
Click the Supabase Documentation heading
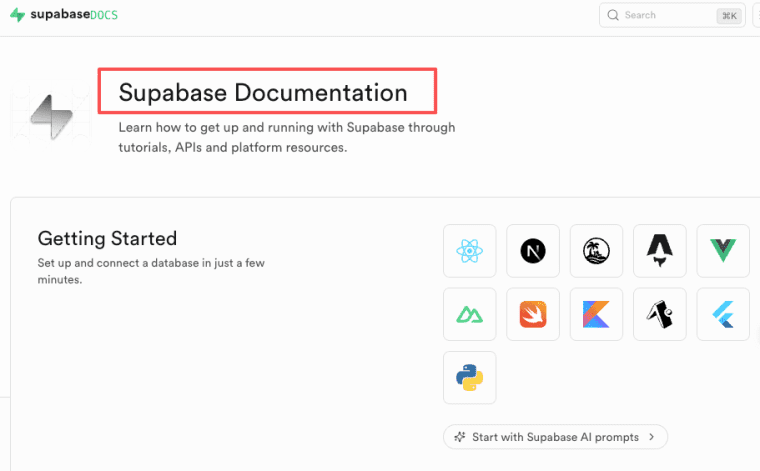263,93
